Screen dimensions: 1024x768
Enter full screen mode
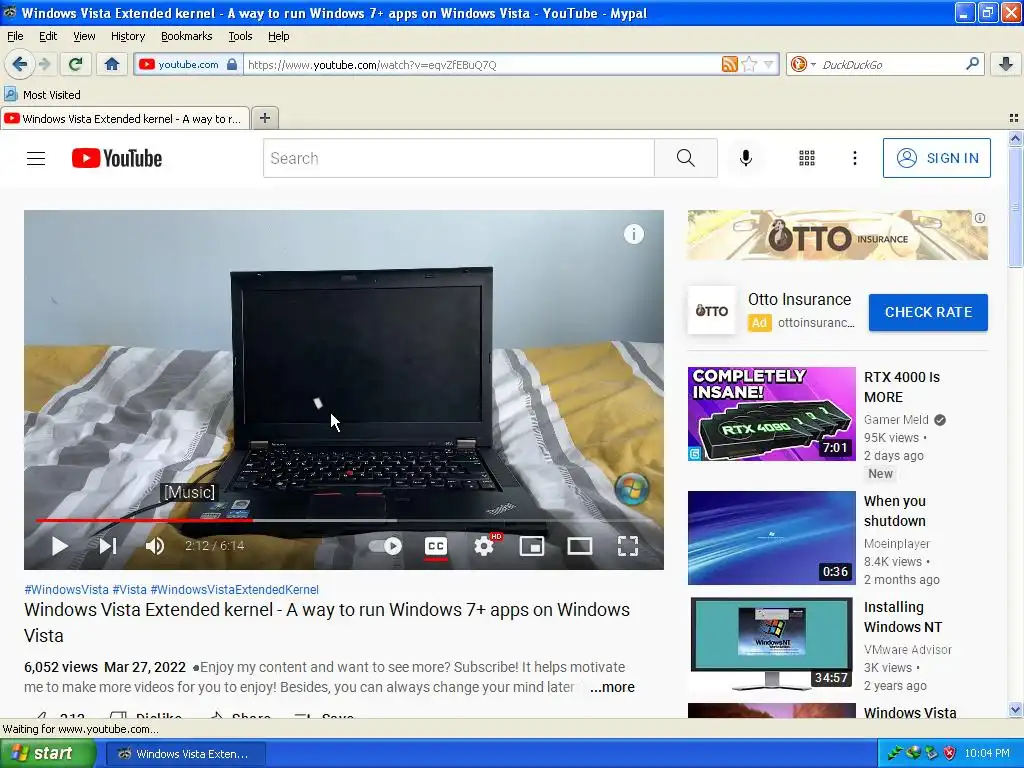[628, 546]
